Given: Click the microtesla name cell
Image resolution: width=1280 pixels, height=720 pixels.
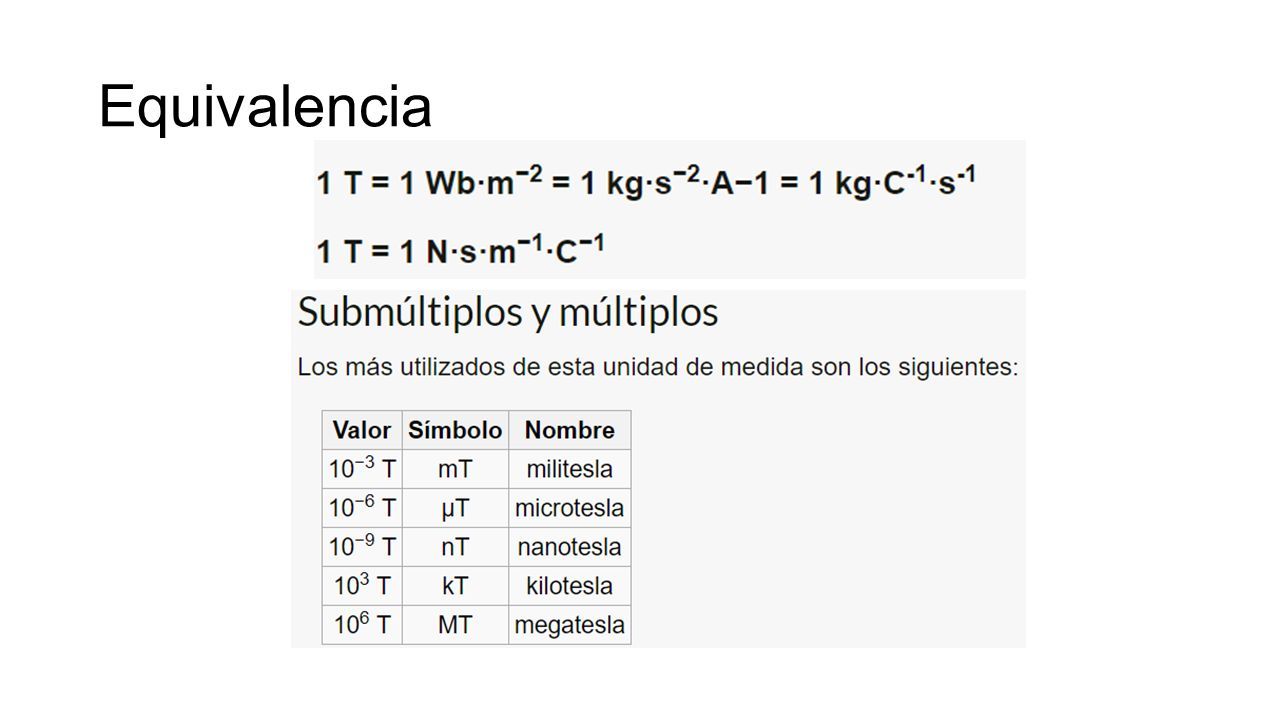Looking at the screenshot, I should 570,508.
